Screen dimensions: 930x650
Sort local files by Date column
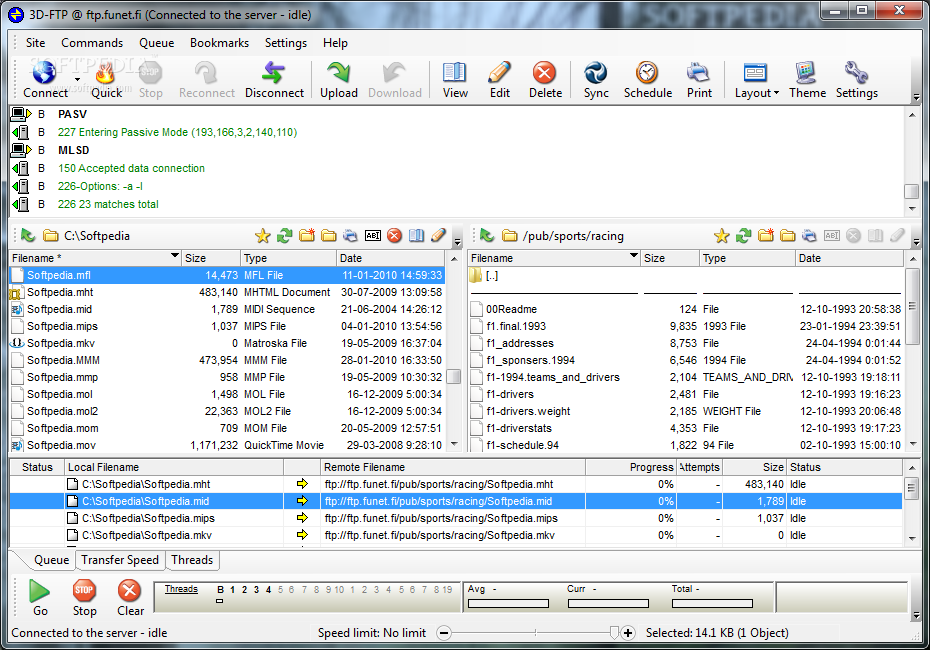390,258
